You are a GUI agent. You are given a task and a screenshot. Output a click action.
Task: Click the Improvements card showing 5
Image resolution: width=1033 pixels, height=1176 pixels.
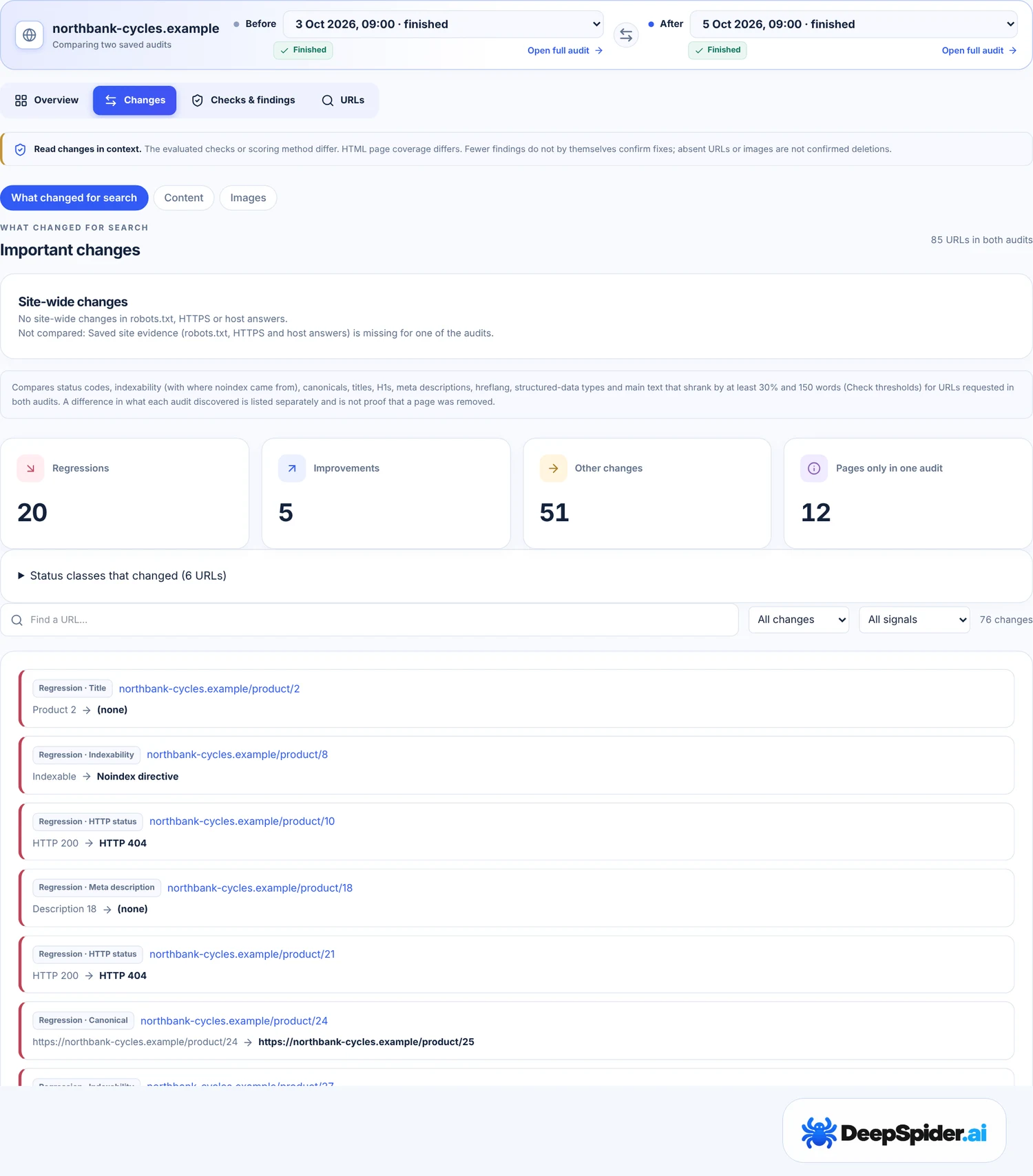click(386, 494)
